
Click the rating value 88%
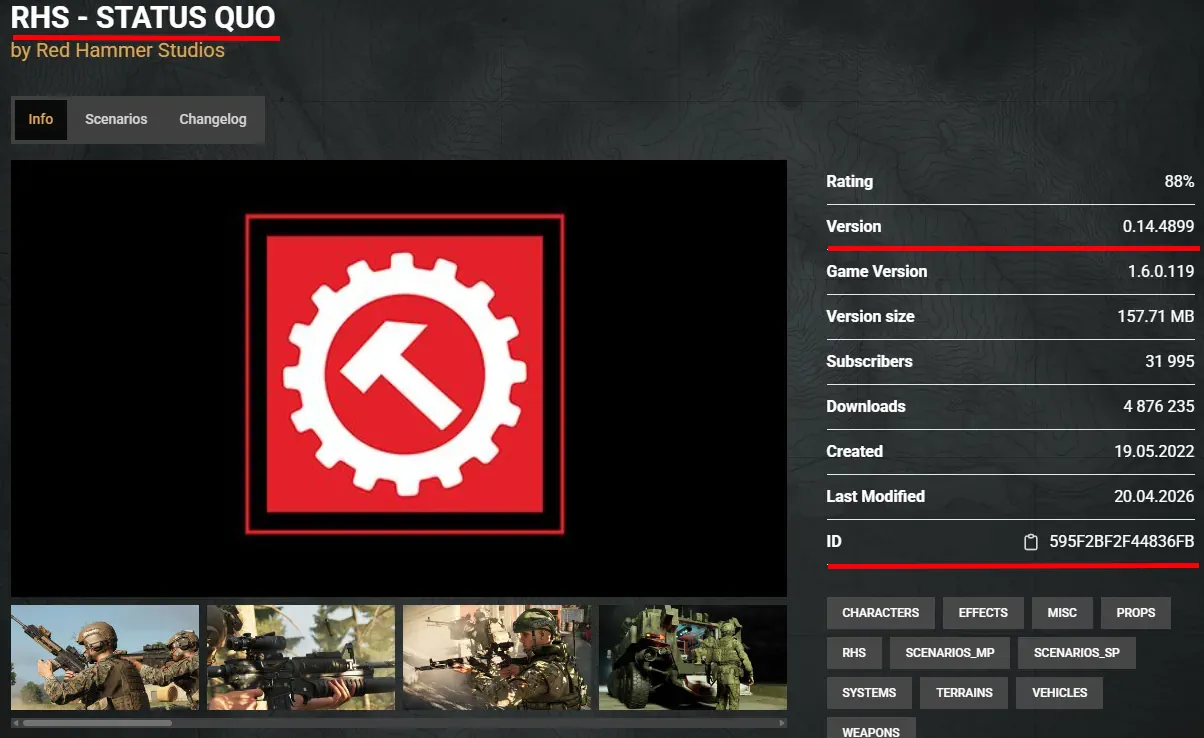pyautogui.click(x=1179, y=182)
